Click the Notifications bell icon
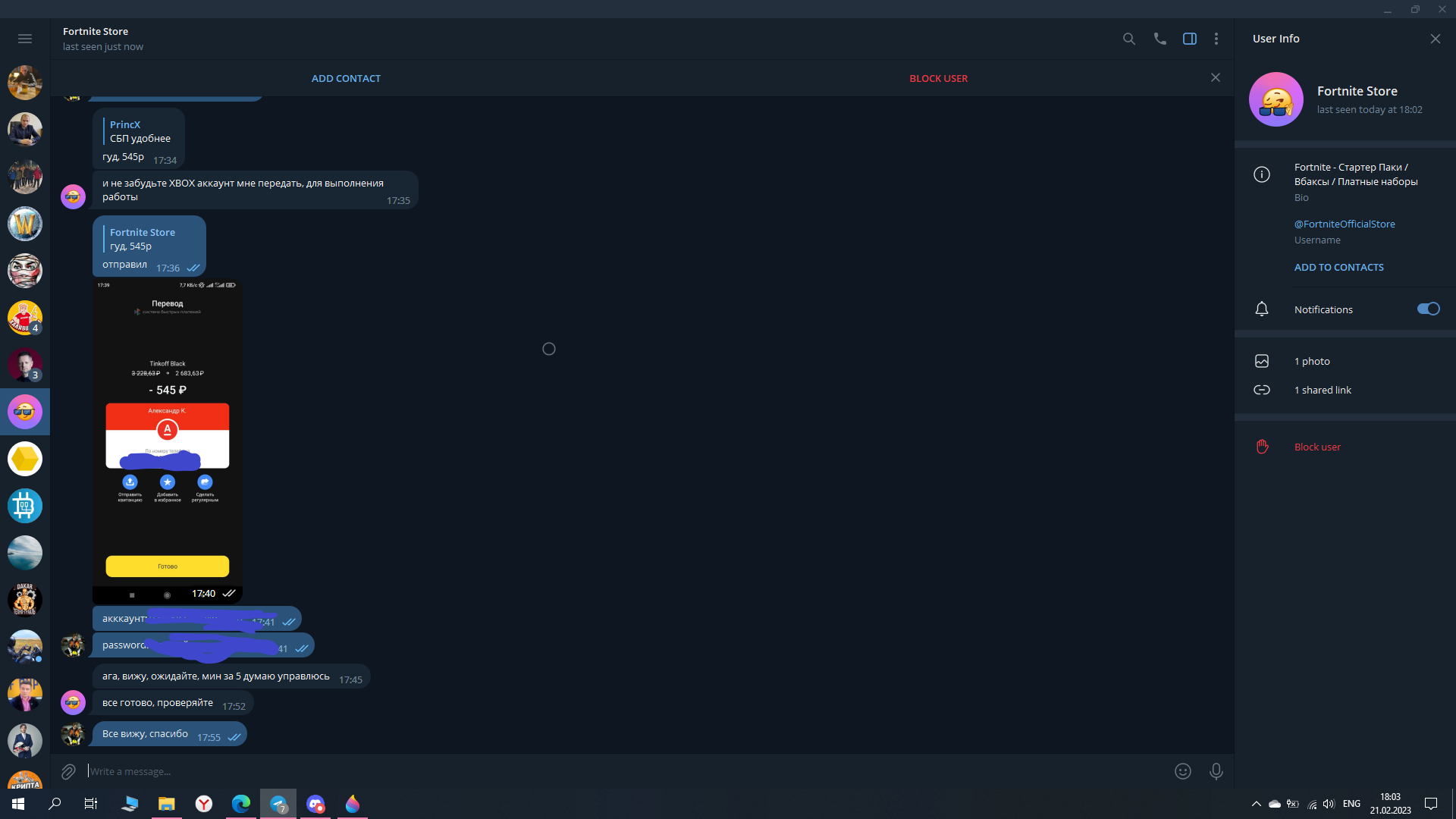This screenshot has height=819, width=1456. click(1262, 309)
